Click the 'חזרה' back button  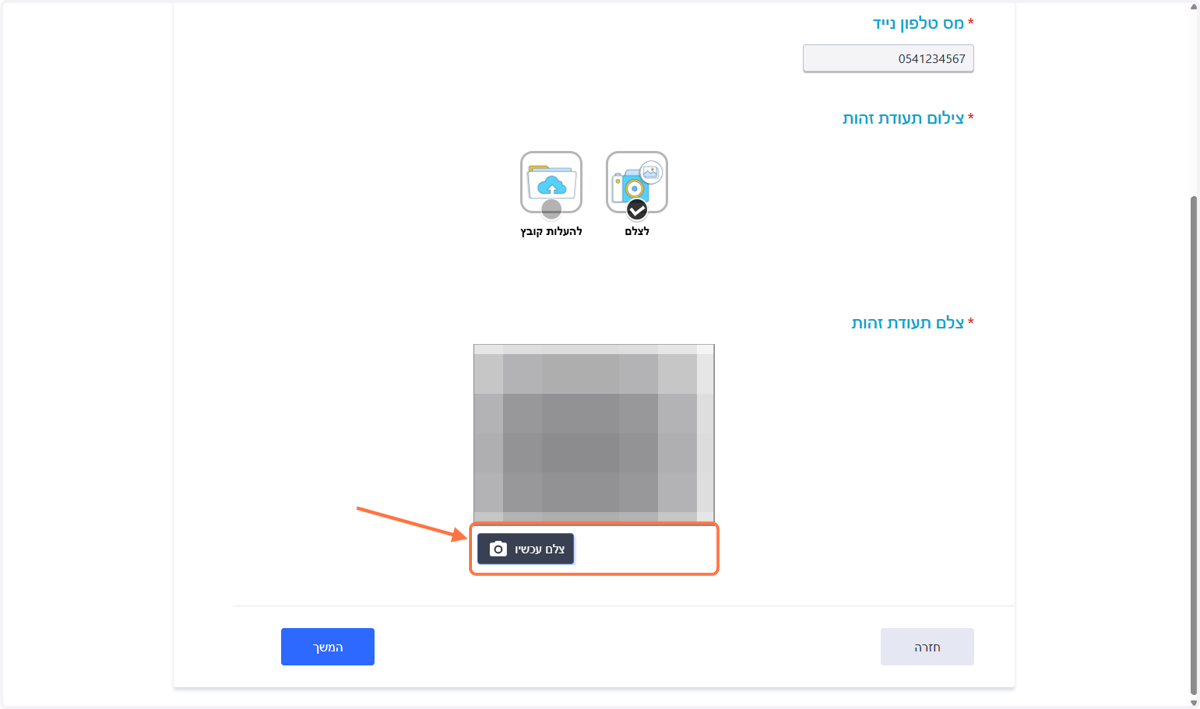927,647
